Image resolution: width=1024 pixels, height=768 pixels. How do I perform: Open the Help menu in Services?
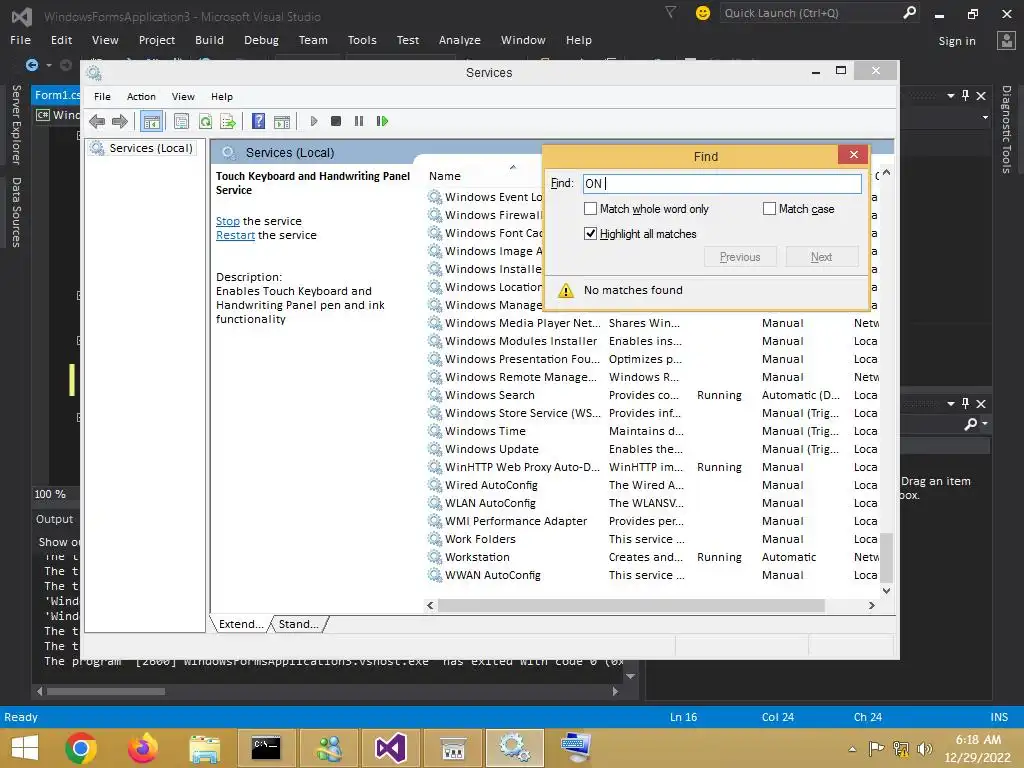pos(221,97)
